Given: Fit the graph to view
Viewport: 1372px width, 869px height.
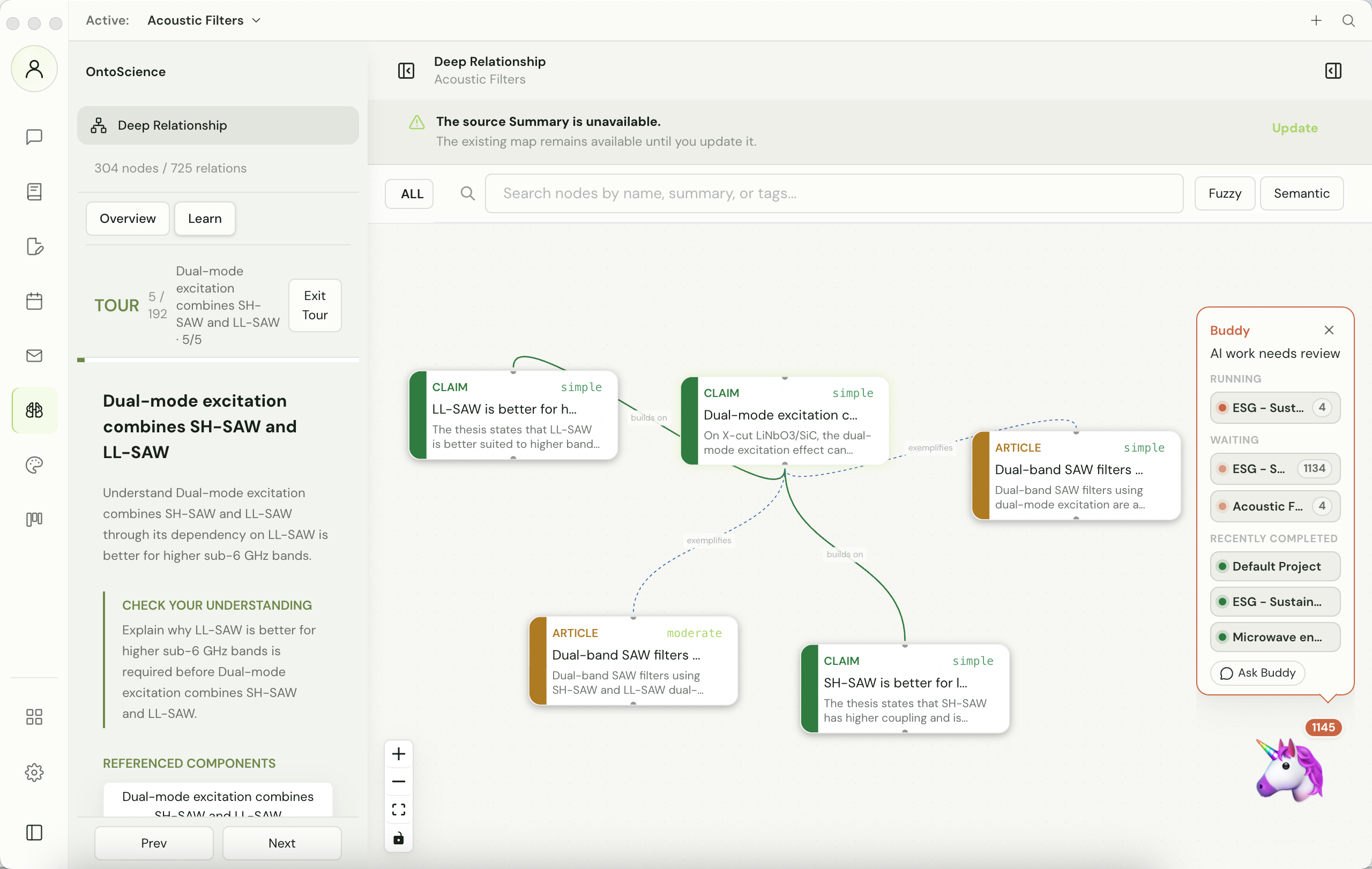Looking at the screenshot, I should pyautogui.click(x=399, y=810).
